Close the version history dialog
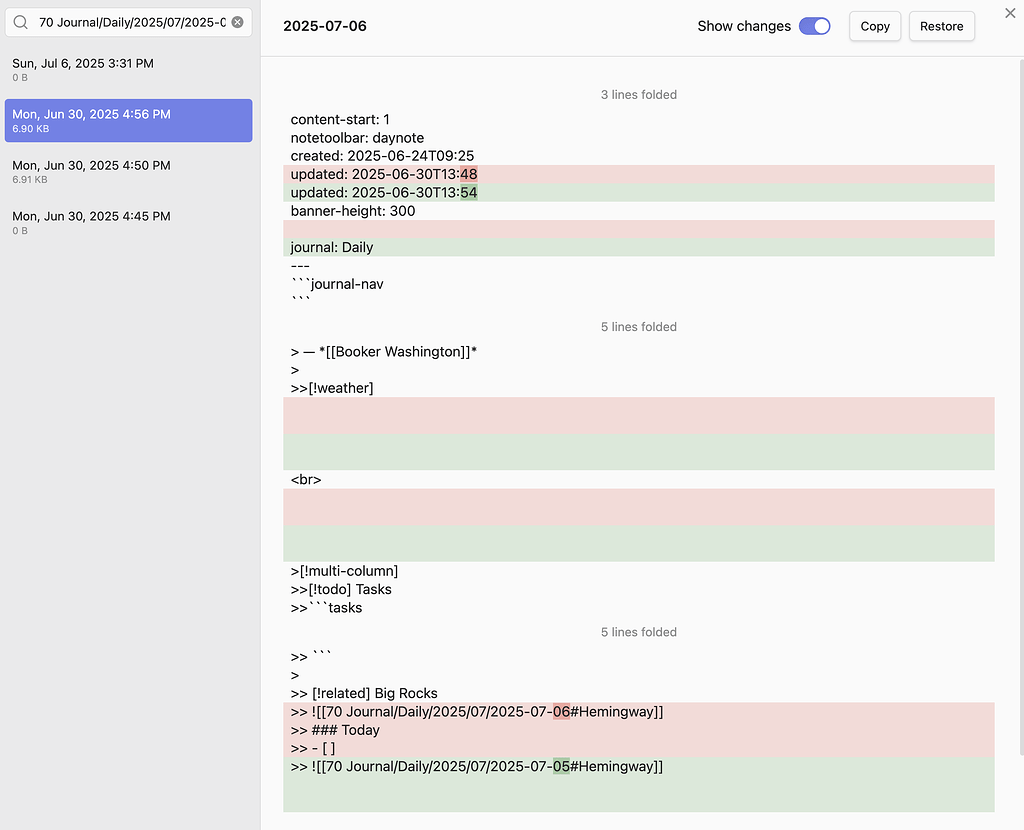 (x=1010, y=14)
